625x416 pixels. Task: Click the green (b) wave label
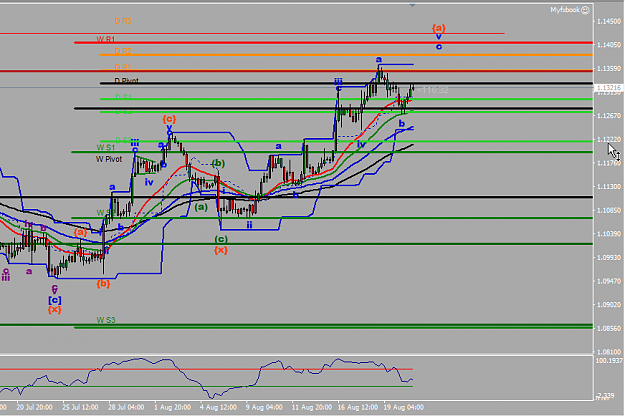point(218,163)
